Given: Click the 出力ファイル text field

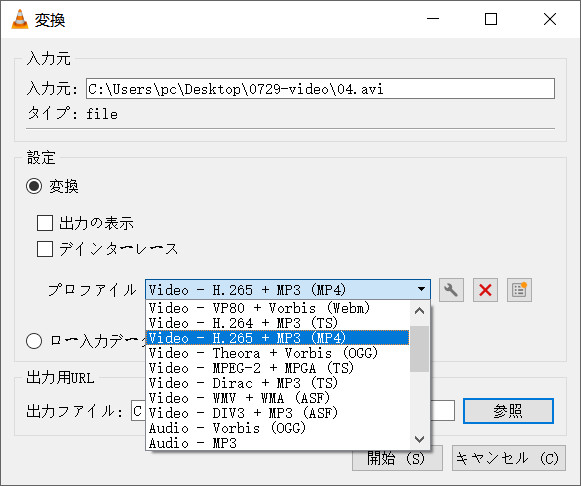Looking at the screenshot, I should coord(293,411).
